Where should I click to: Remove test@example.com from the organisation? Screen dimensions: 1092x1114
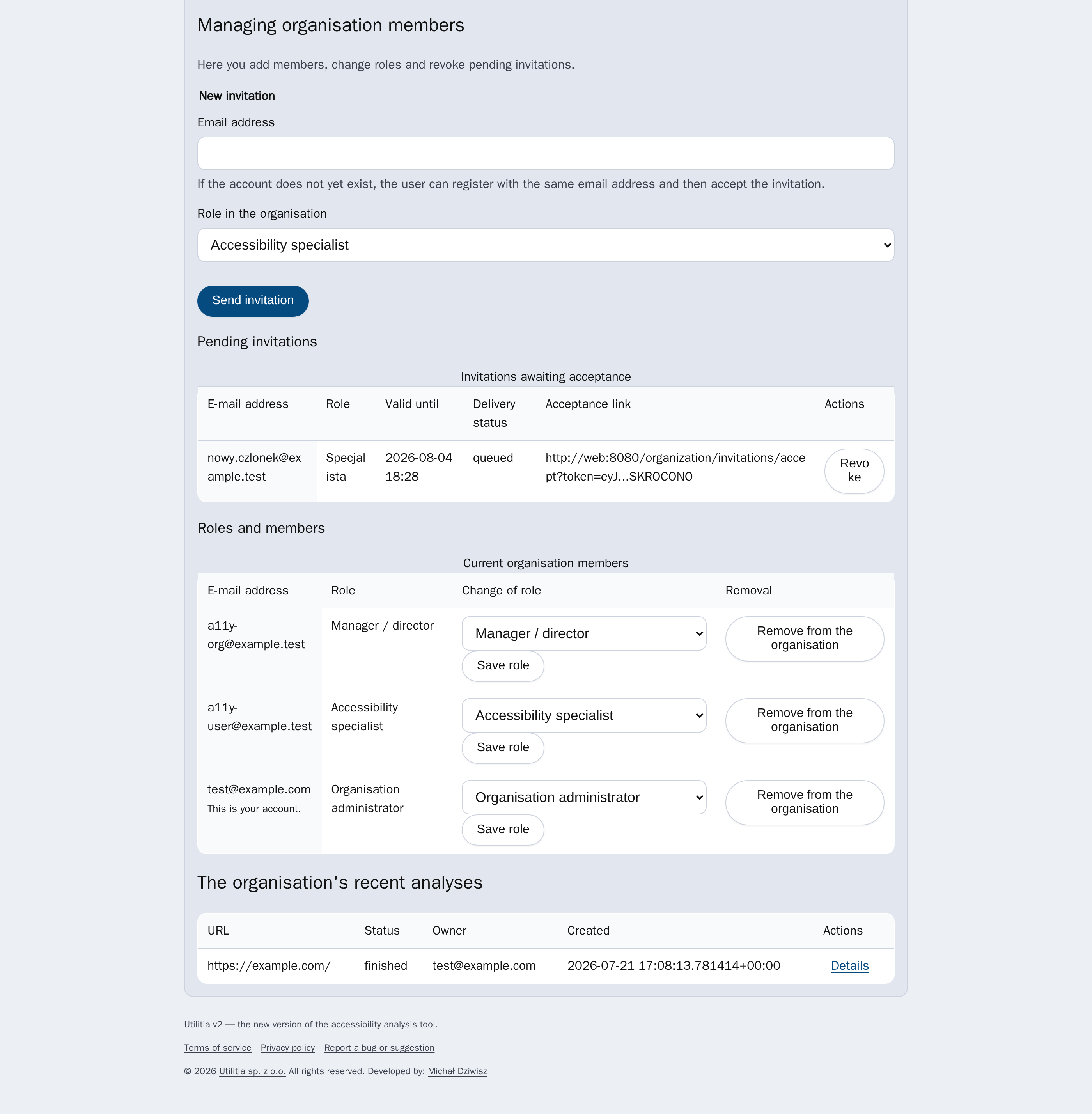click(x=805, y=802)
